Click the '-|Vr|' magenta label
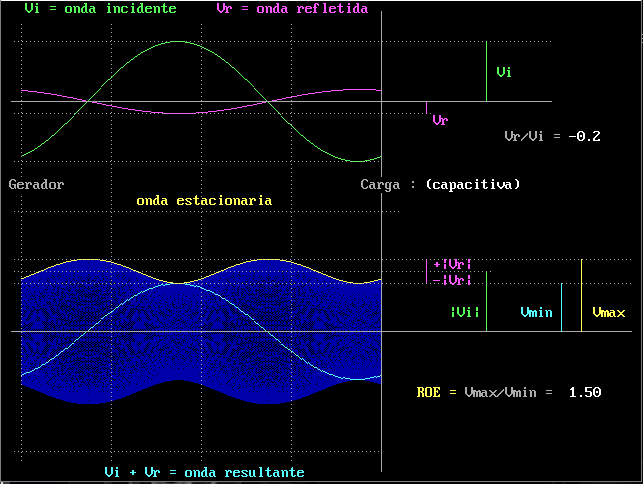The width and height of the screenshot is (643, 484). 452,280
